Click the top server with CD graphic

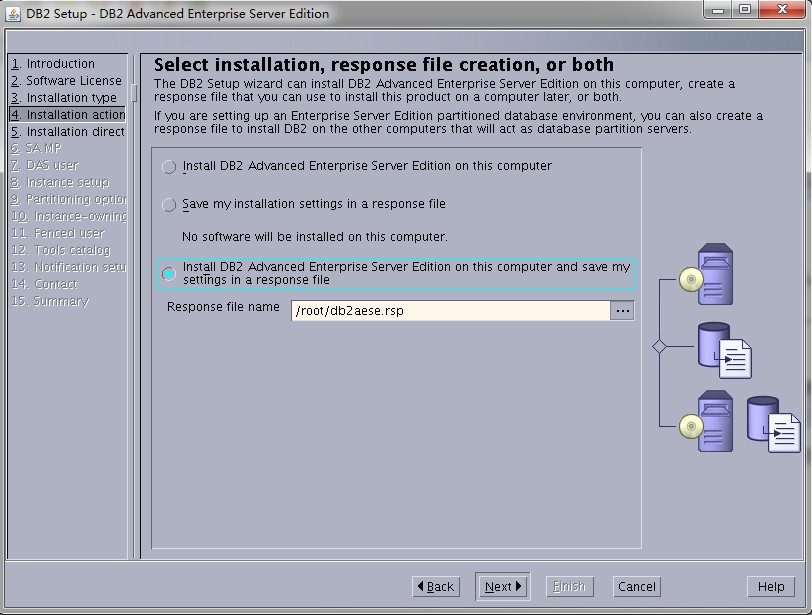(707, 274)
